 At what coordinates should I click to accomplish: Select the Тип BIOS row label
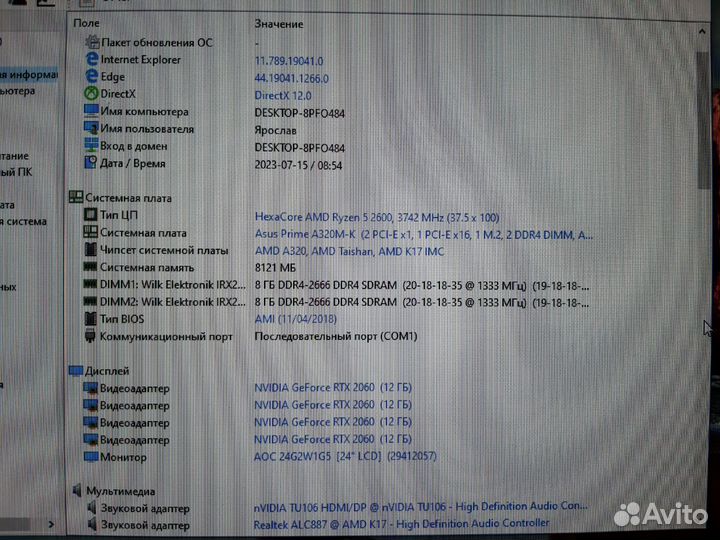(x=122, y=319)
